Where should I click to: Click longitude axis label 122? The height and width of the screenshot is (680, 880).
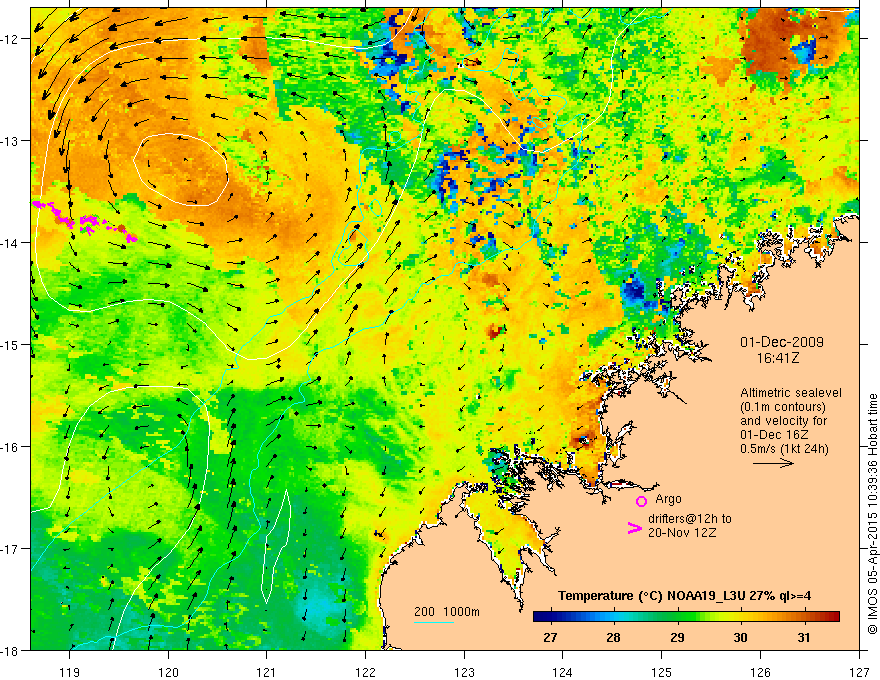365,672
